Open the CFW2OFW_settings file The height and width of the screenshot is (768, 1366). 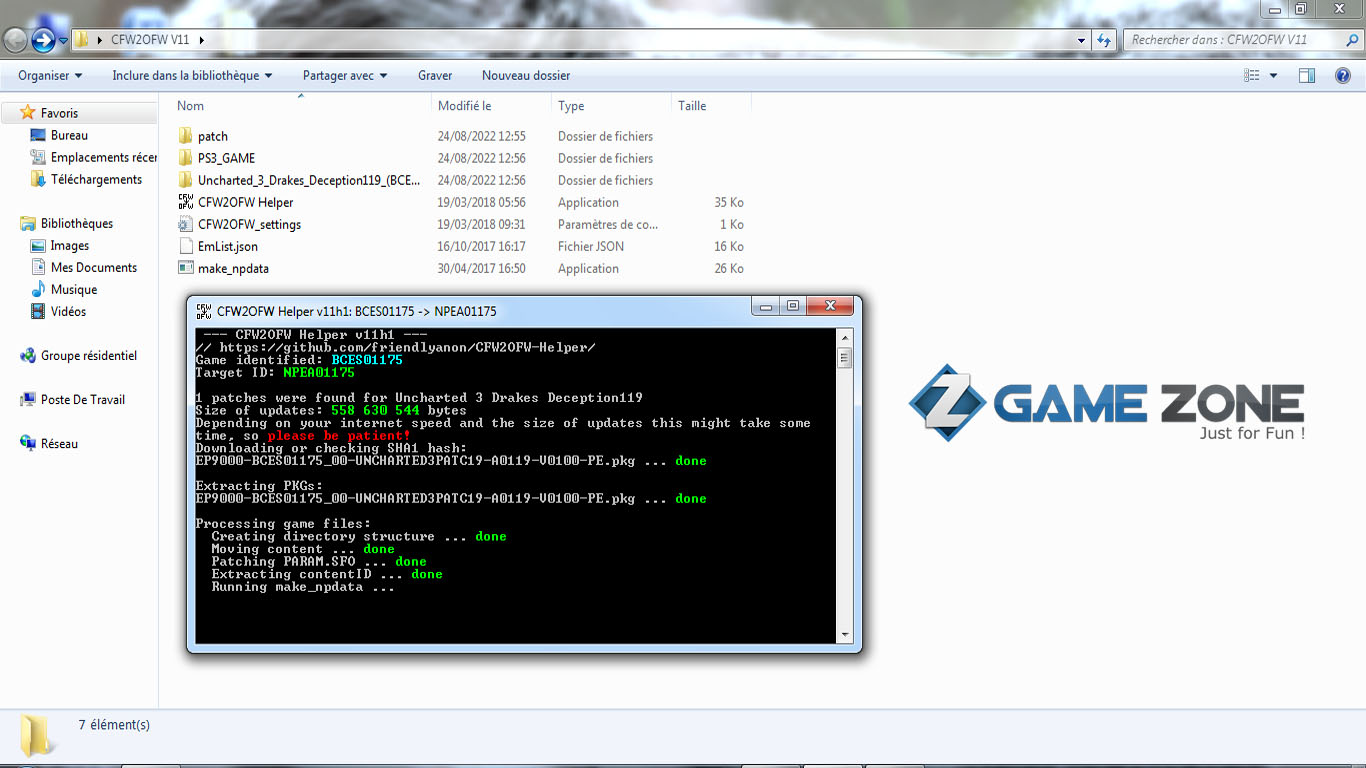tap(249, 224)
